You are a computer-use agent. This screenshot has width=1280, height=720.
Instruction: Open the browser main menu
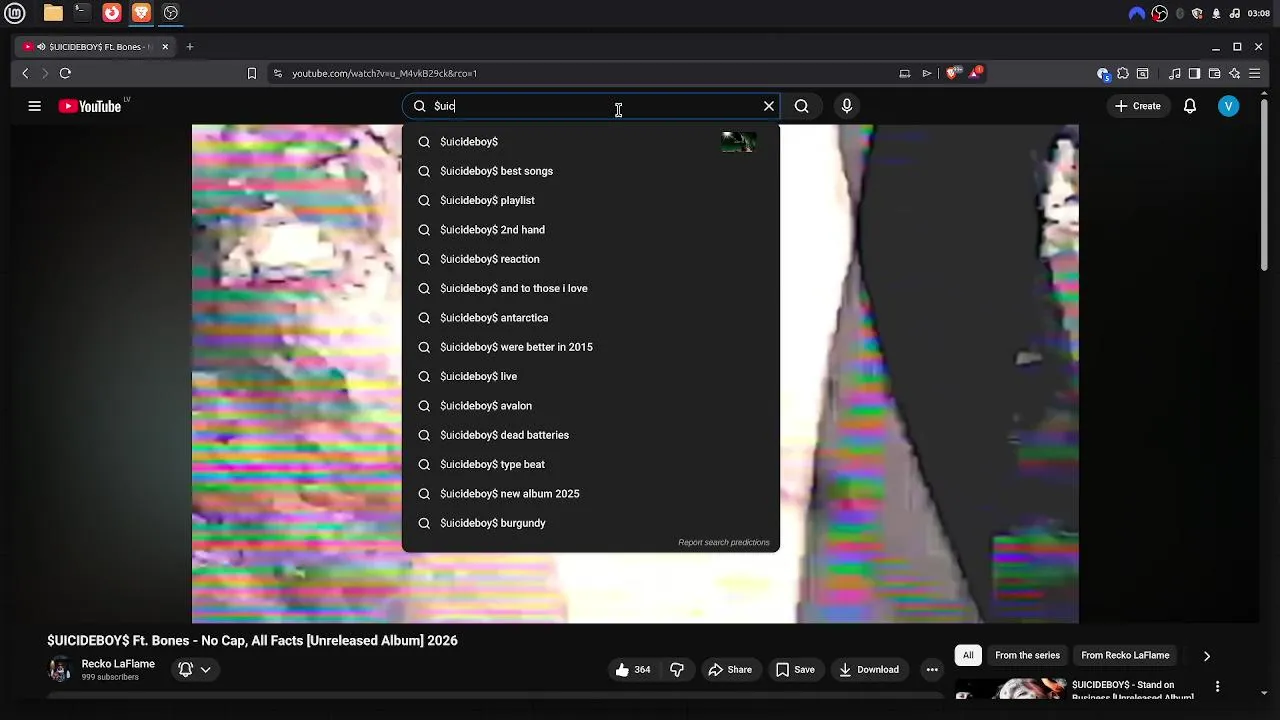[x=1255, y=73]
